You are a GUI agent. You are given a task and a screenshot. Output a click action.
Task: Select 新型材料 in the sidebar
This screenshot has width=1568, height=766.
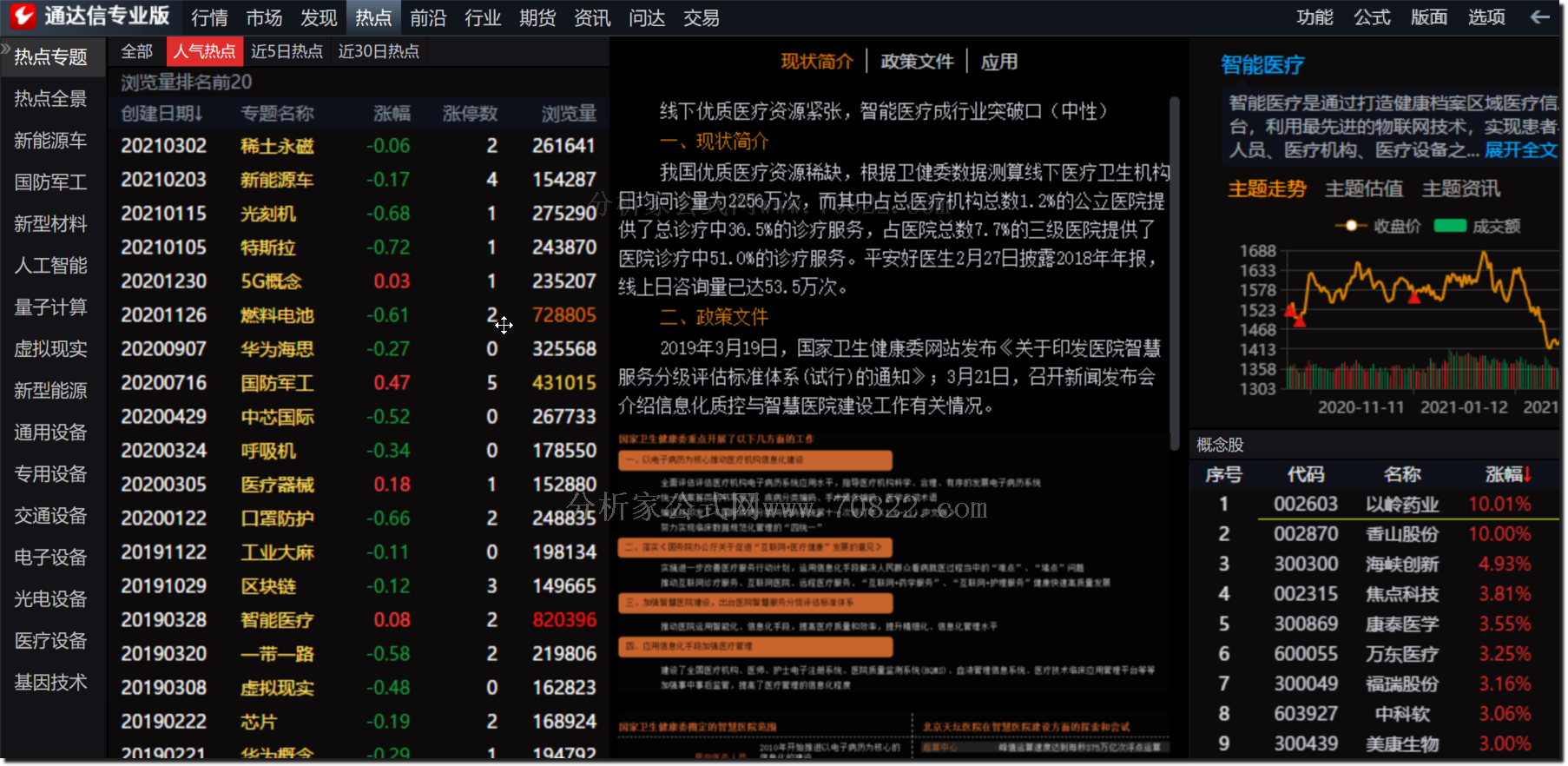point(50,224)
